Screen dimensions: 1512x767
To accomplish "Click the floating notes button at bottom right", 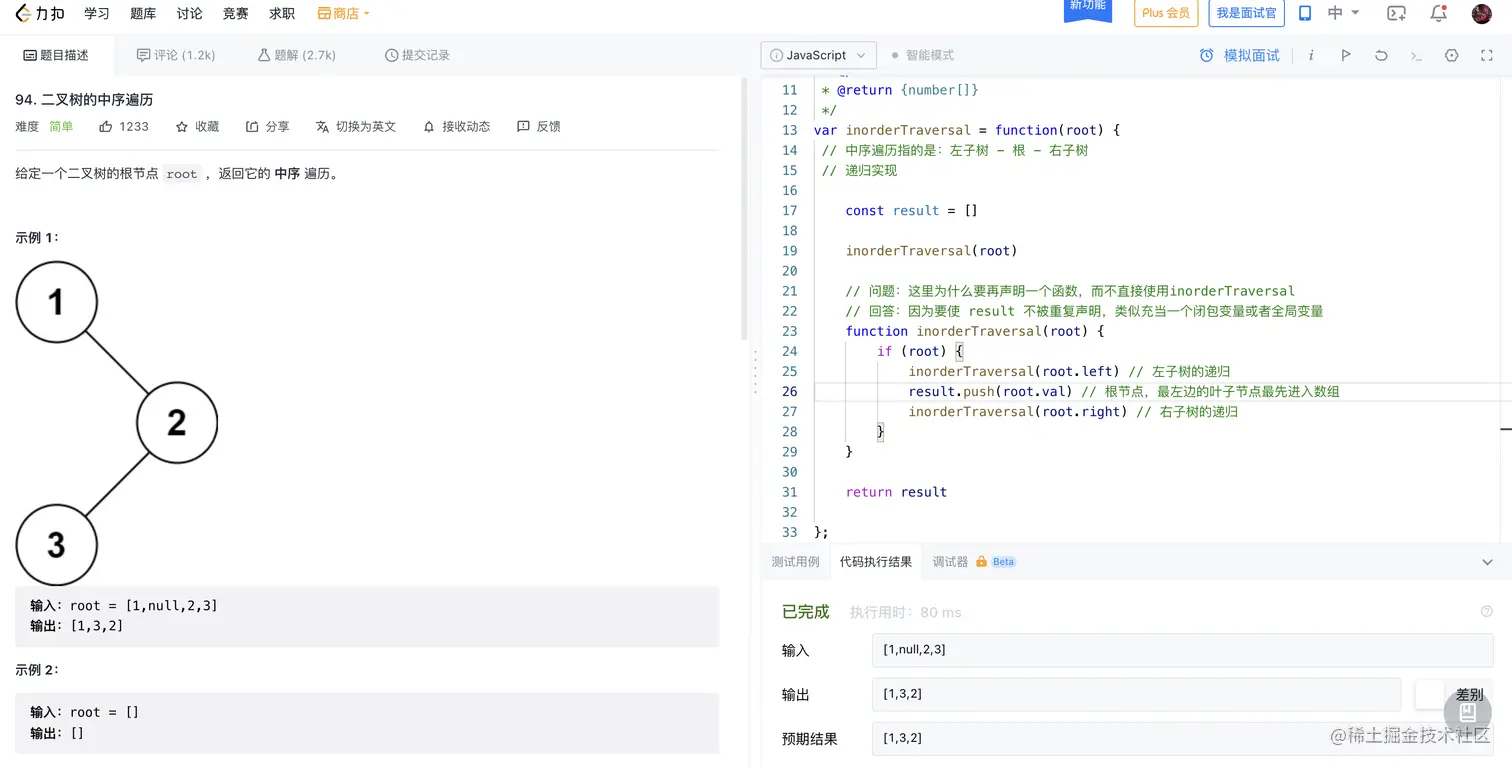I will (x=1467, y=712).
